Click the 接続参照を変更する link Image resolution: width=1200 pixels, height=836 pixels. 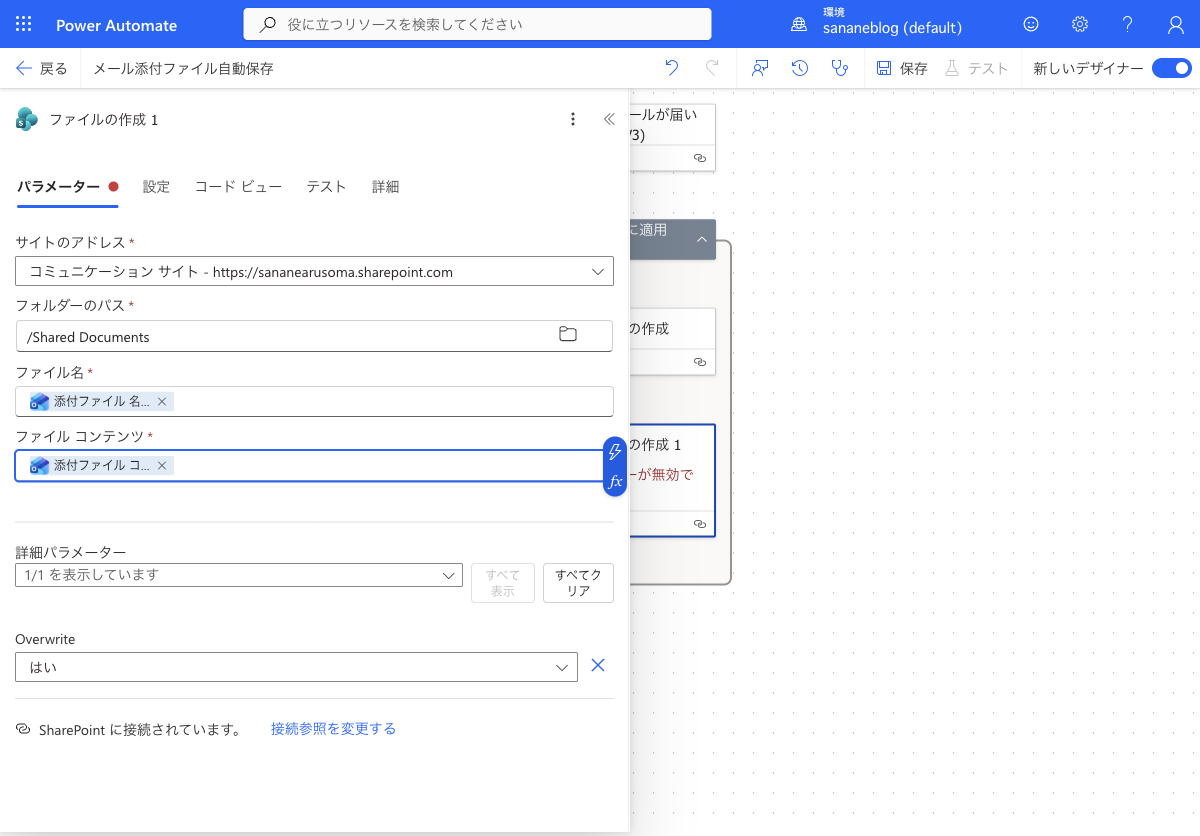coord(333,729)
